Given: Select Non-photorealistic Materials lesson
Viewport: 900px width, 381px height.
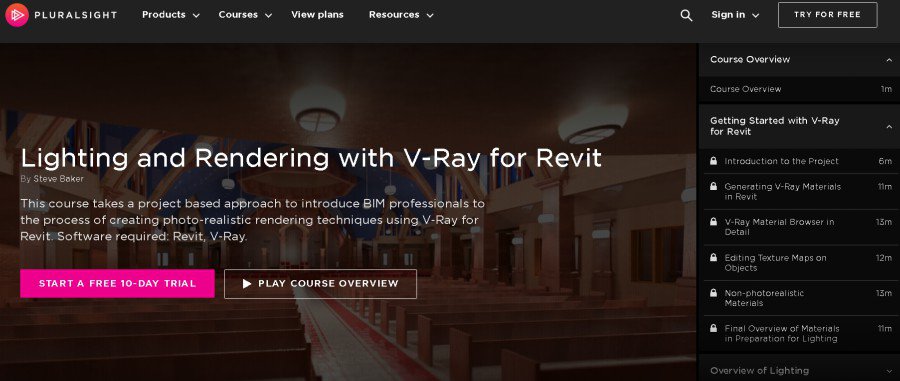Looking at the screenshot, I should coord(799,298).
